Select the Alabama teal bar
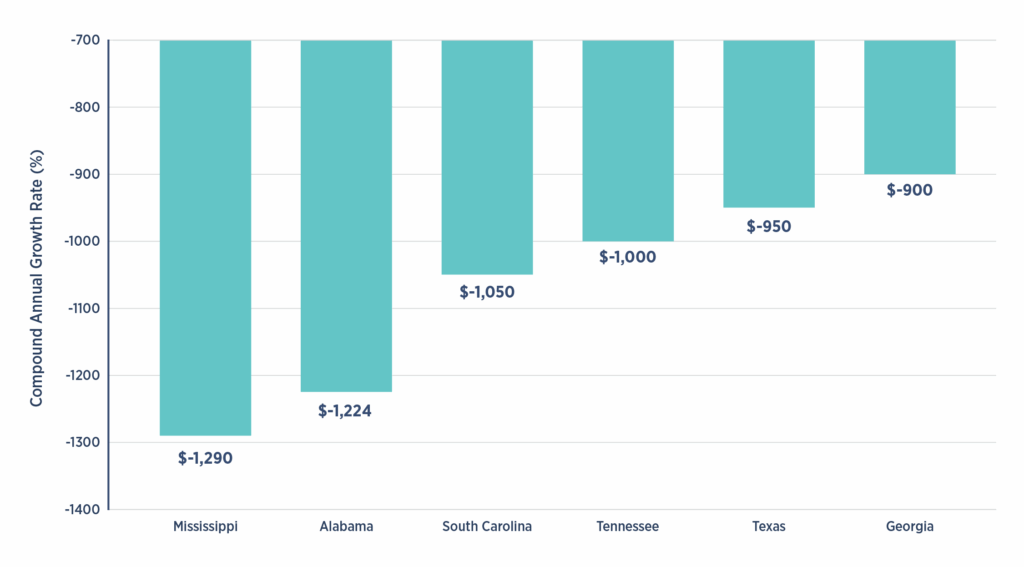 [346, 215]
